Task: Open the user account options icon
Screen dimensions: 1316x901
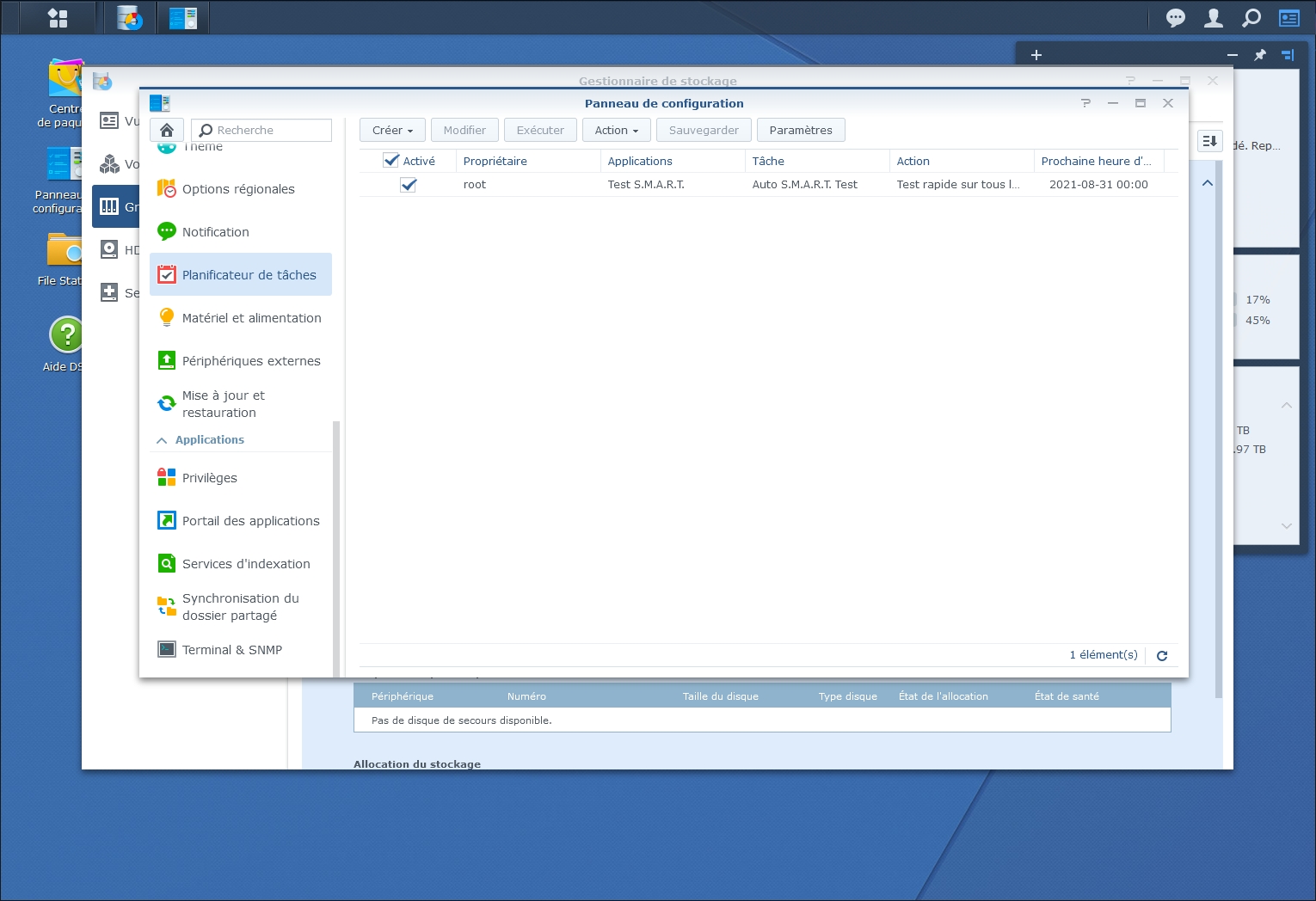Action: (x=1213, y=18)
